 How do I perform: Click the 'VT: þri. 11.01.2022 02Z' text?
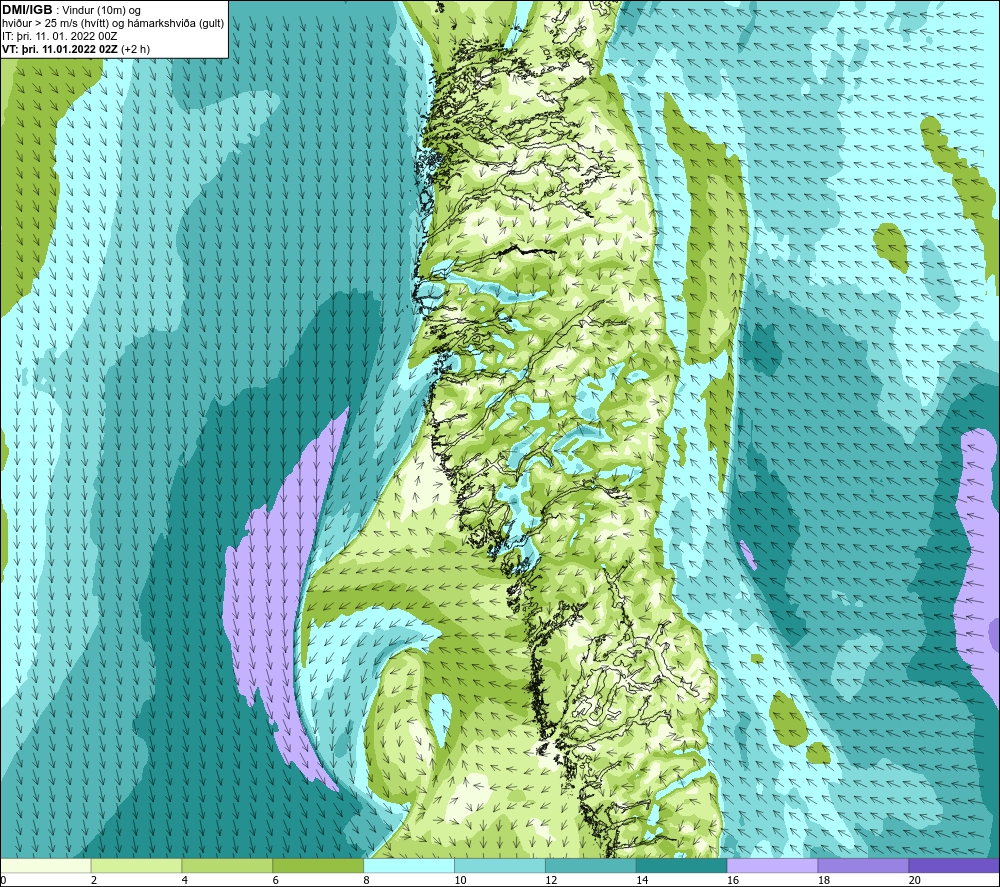pyautogui.click(x=60, y=49)
